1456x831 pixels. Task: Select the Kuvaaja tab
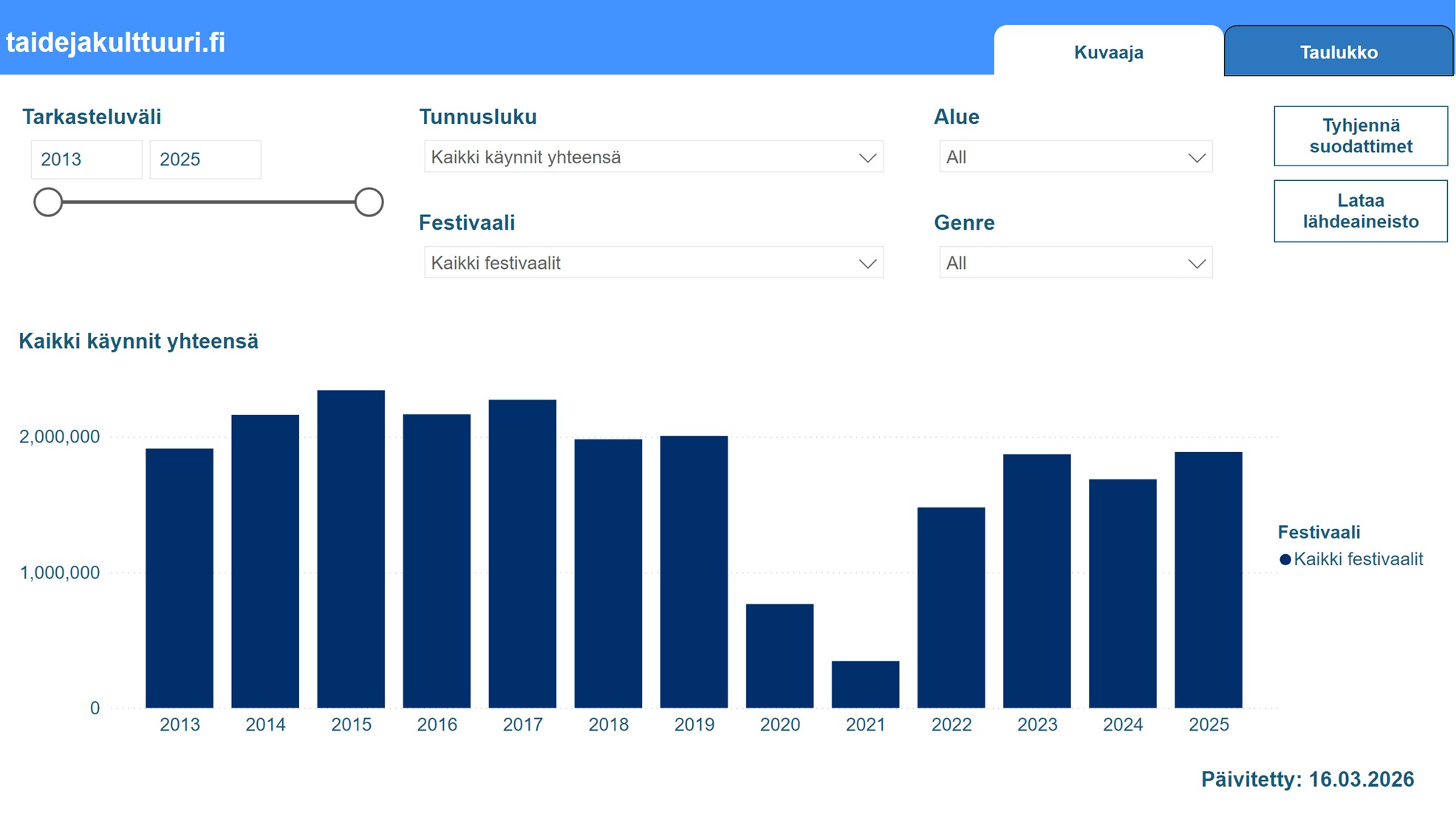click(1108, 52)
